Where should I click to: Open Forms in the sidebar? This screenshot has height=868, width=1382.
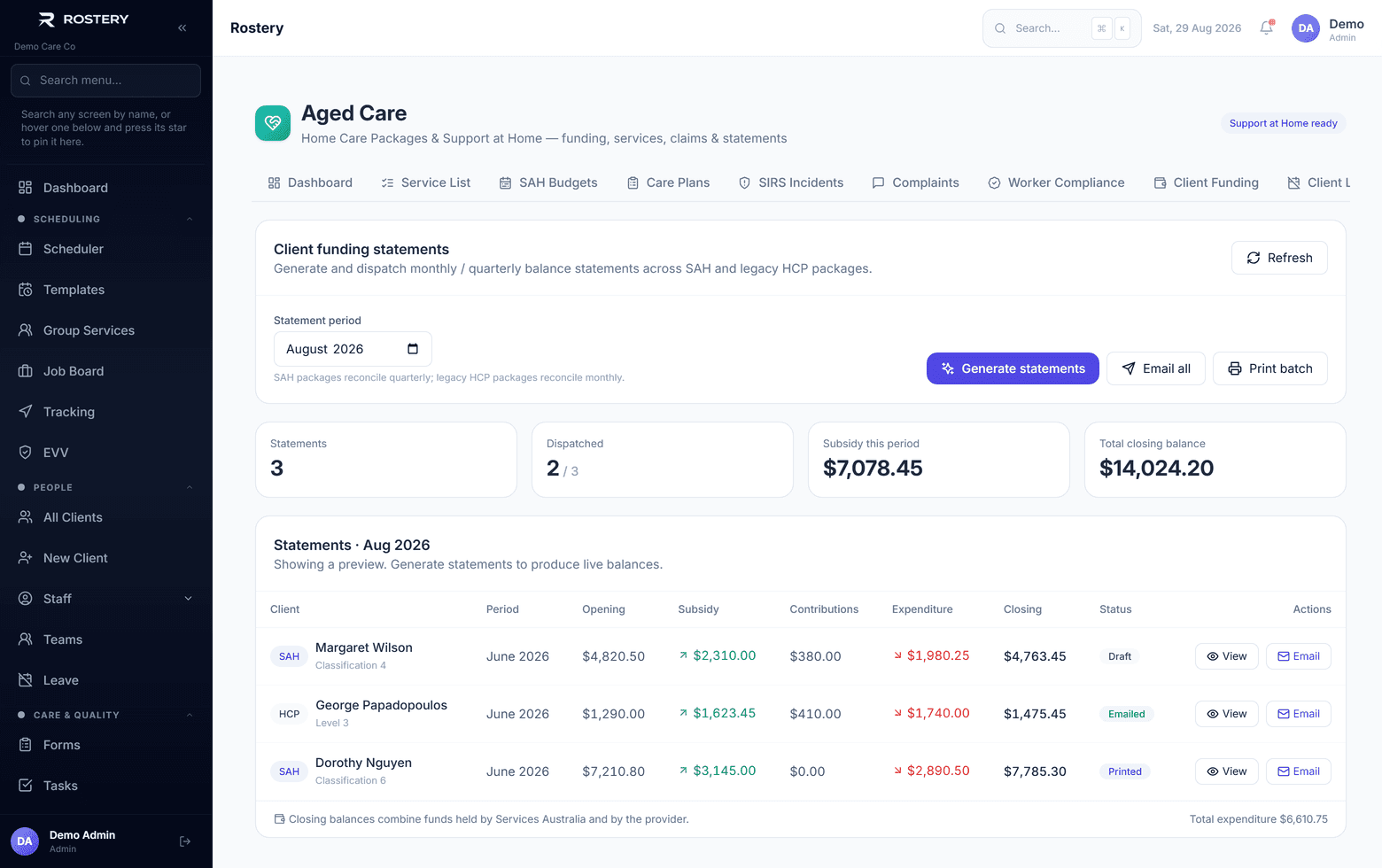pos(106,745)
